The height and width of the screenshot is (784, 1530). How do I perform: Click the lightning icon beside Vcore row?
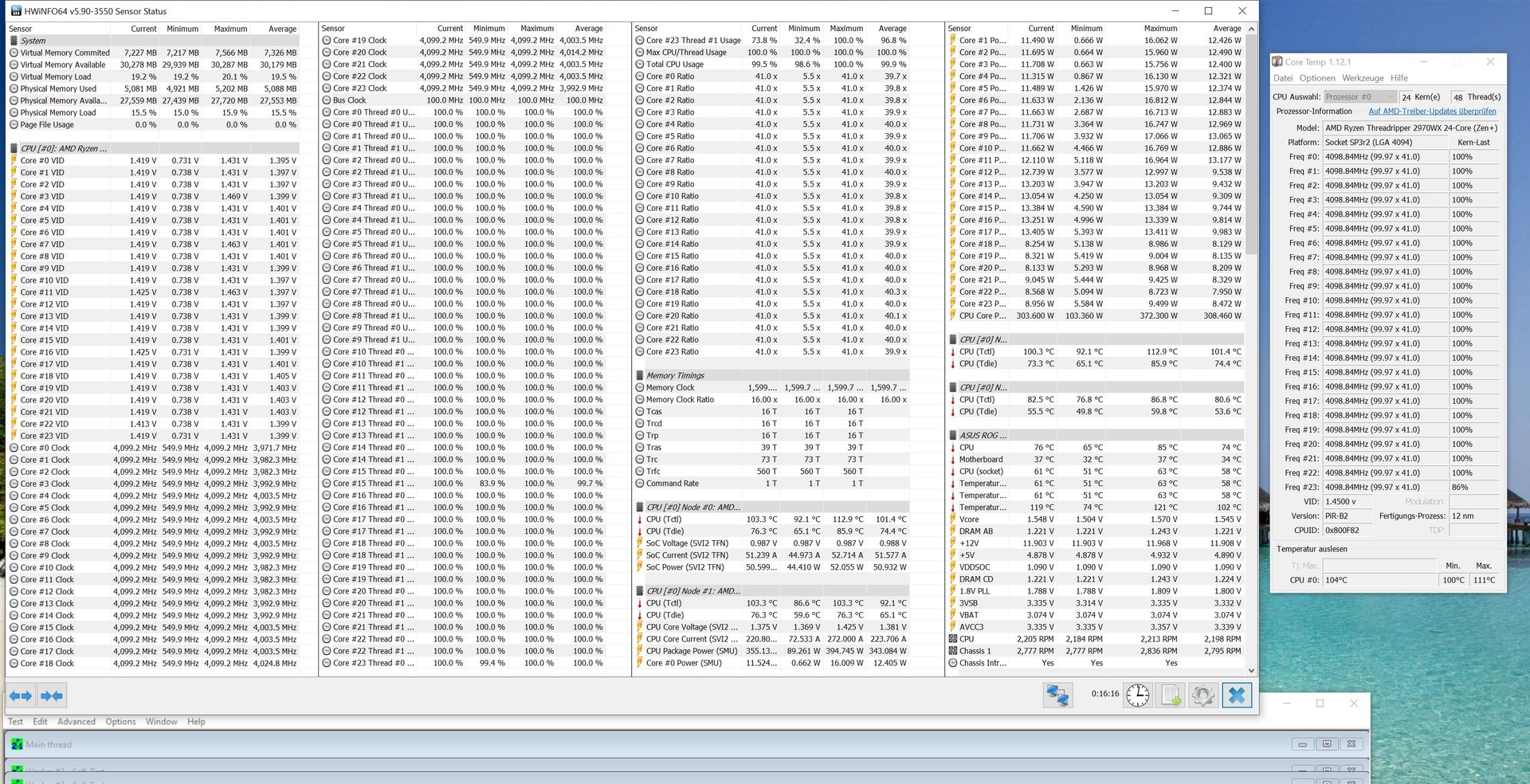point(953,519)
